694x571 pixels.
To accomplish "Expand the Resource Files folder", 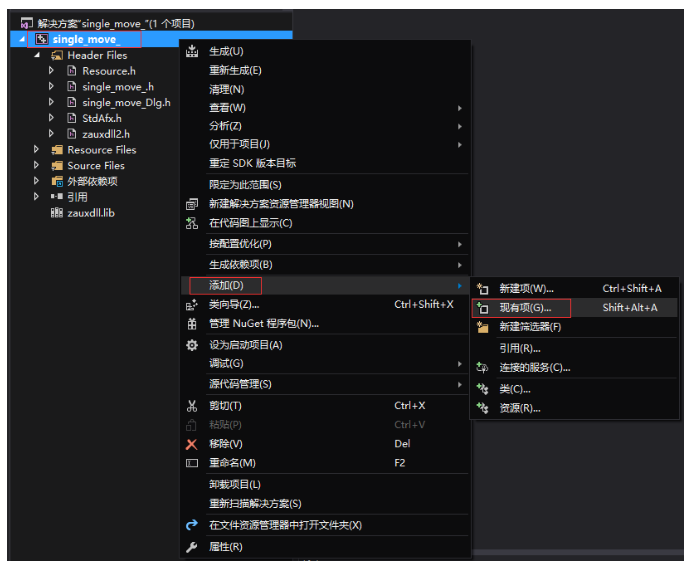I will 36,150.
